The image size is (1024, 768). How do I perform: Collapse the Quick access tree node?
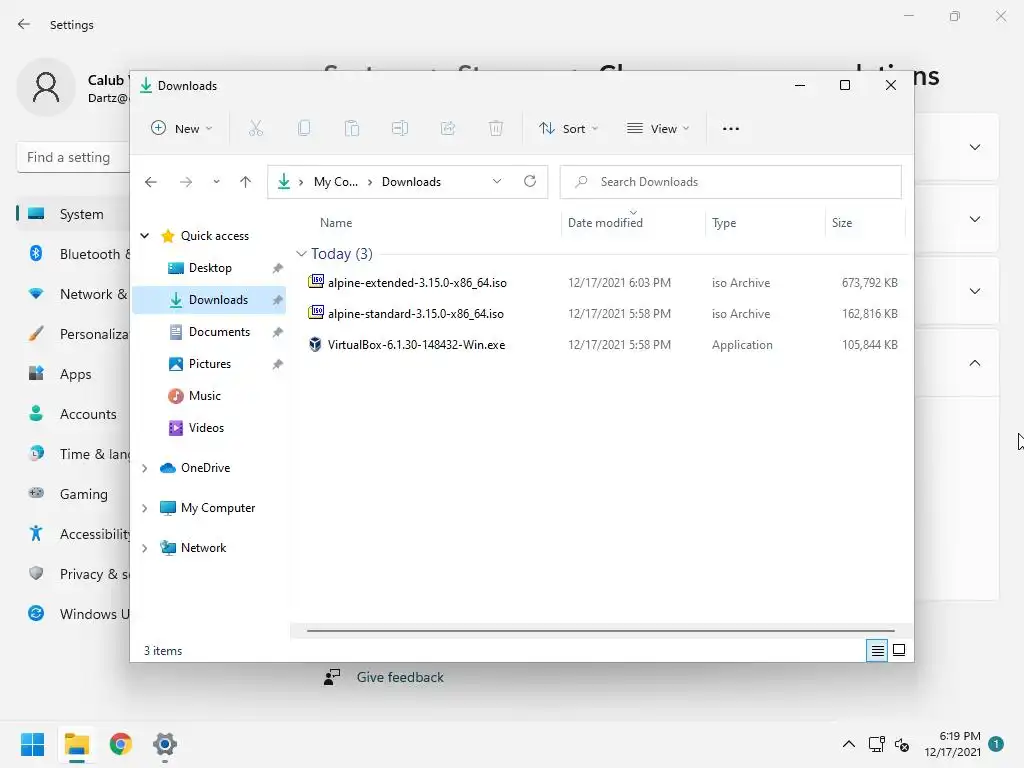(x=145, y=235)
